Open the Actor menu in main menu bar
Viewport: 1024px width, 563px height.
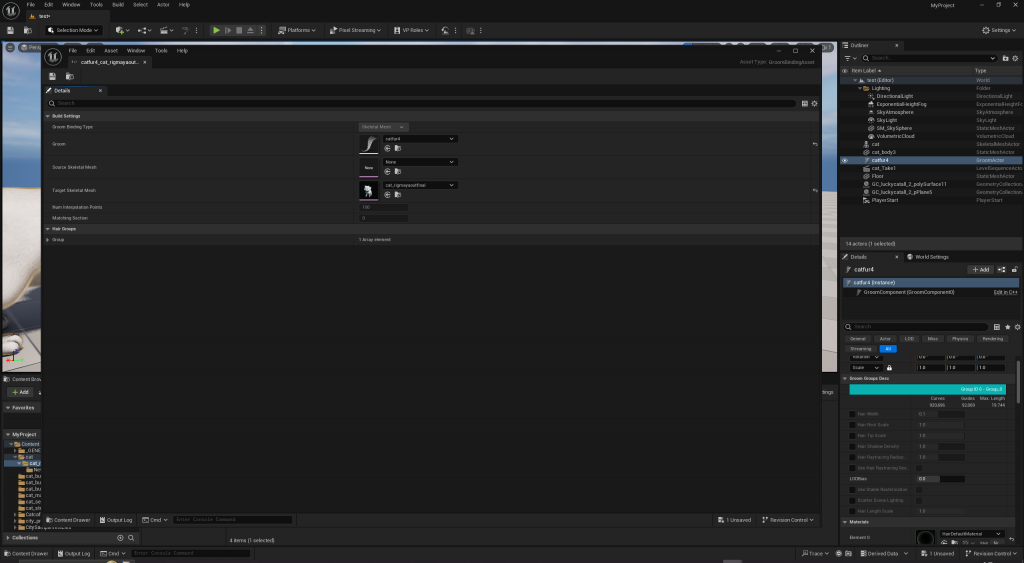pos(163,5)
